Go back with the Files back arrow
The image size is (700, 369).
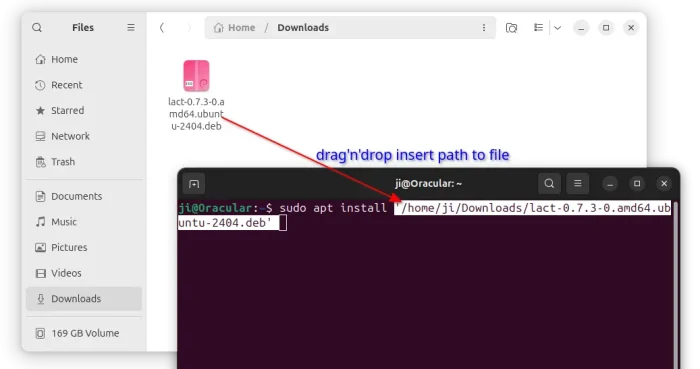162,28
